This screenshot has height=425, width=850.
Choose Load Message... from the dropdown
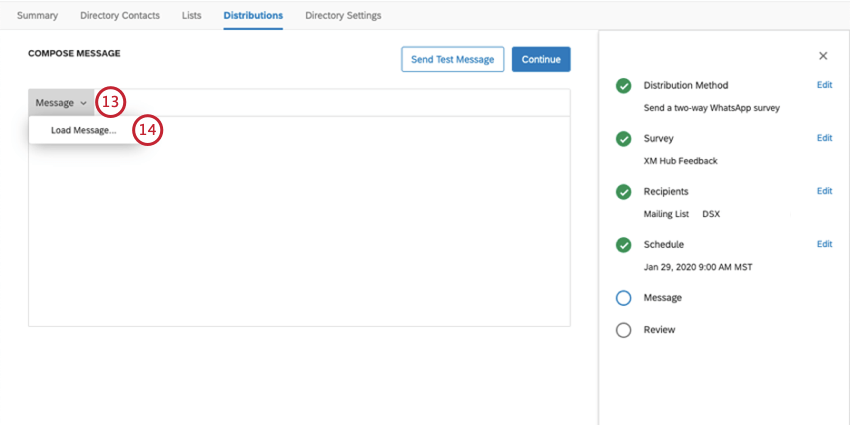pyautogui.click(x=83, y=130)
